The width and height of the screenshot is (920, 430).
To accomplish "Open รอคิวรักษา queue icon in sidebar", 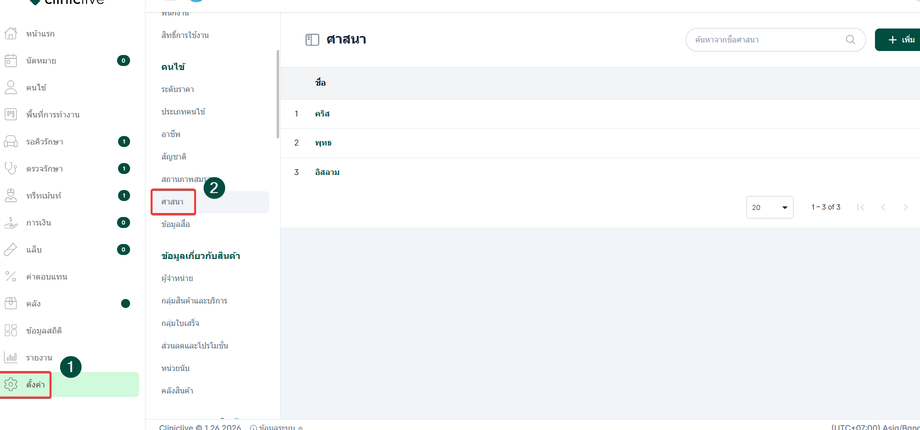I will tap(11, 142).
